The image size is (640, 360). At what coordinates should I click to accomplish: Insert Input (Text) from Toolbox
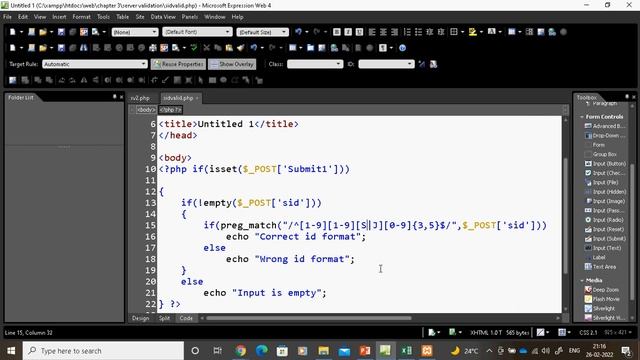pyautogui.click(x=603, y=248)
